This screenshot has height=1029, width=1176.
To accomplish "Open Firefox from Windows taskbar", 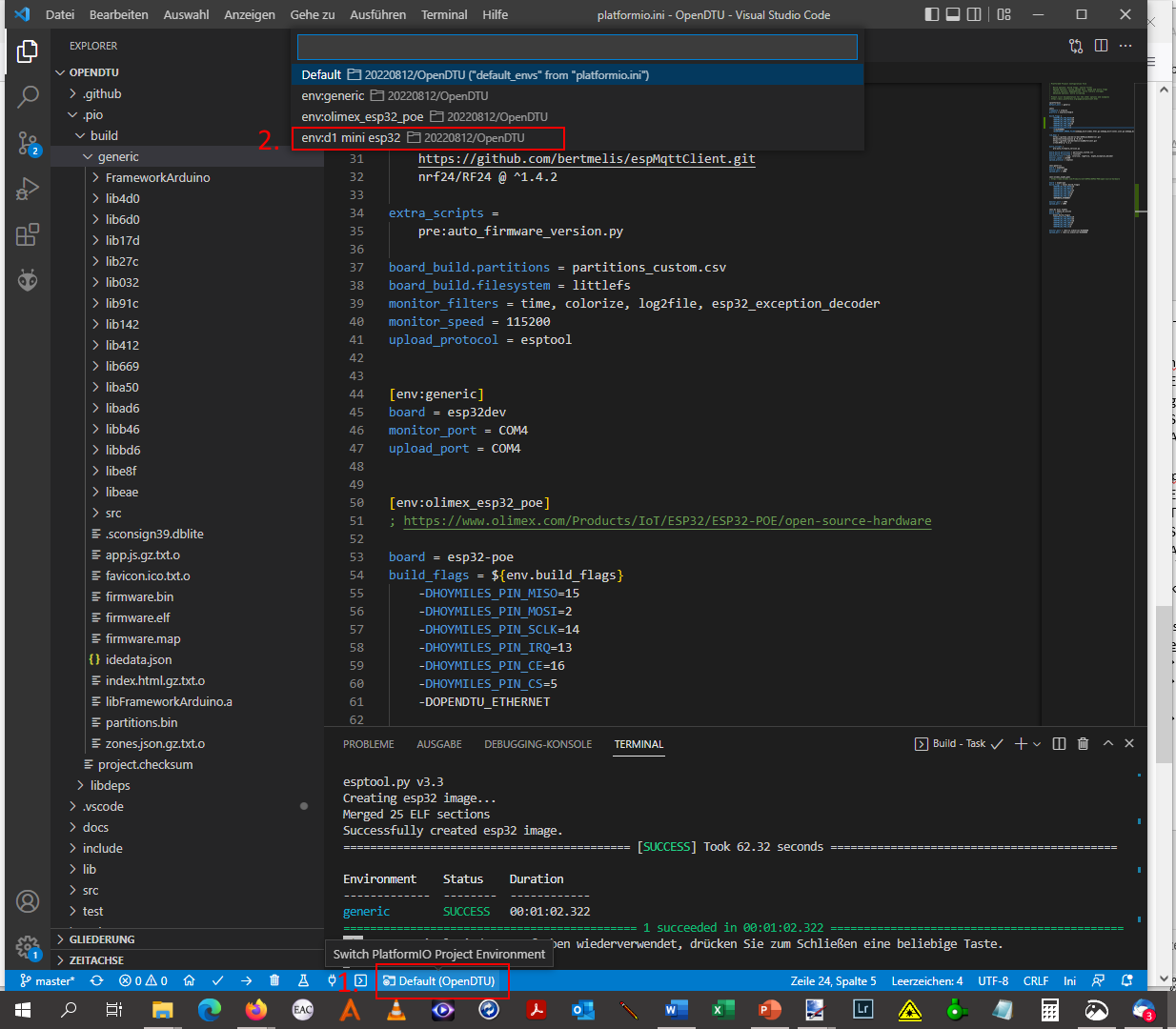I will click(x=256, y=1009).
